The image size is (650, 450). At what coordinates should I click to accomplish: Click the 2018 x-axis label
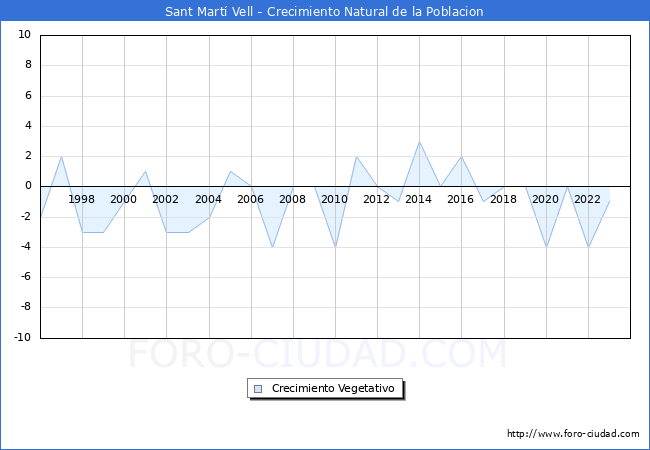click(x=503, y=199)
